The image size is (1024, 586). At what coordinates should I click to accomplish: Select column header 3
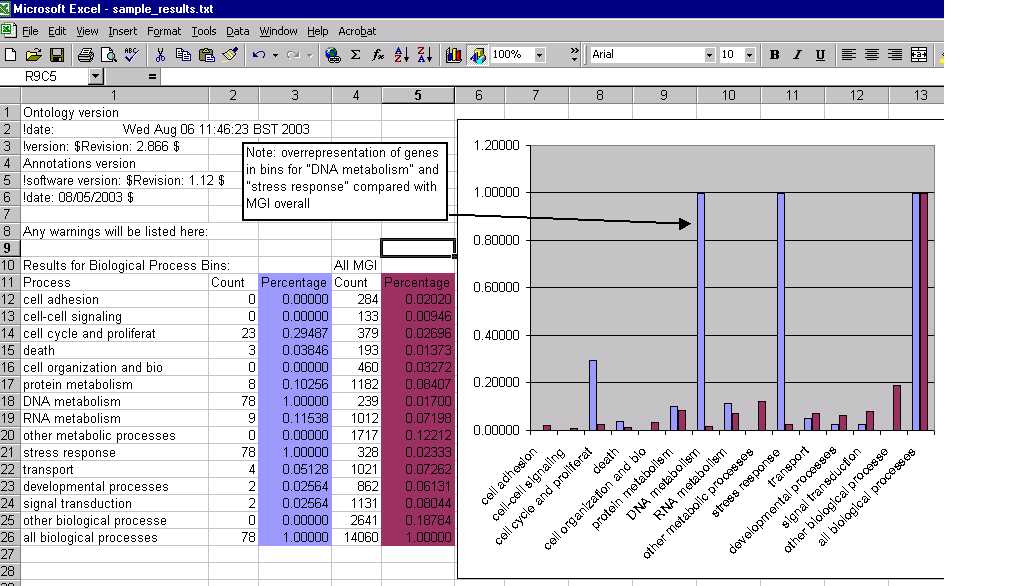[295, 95]
